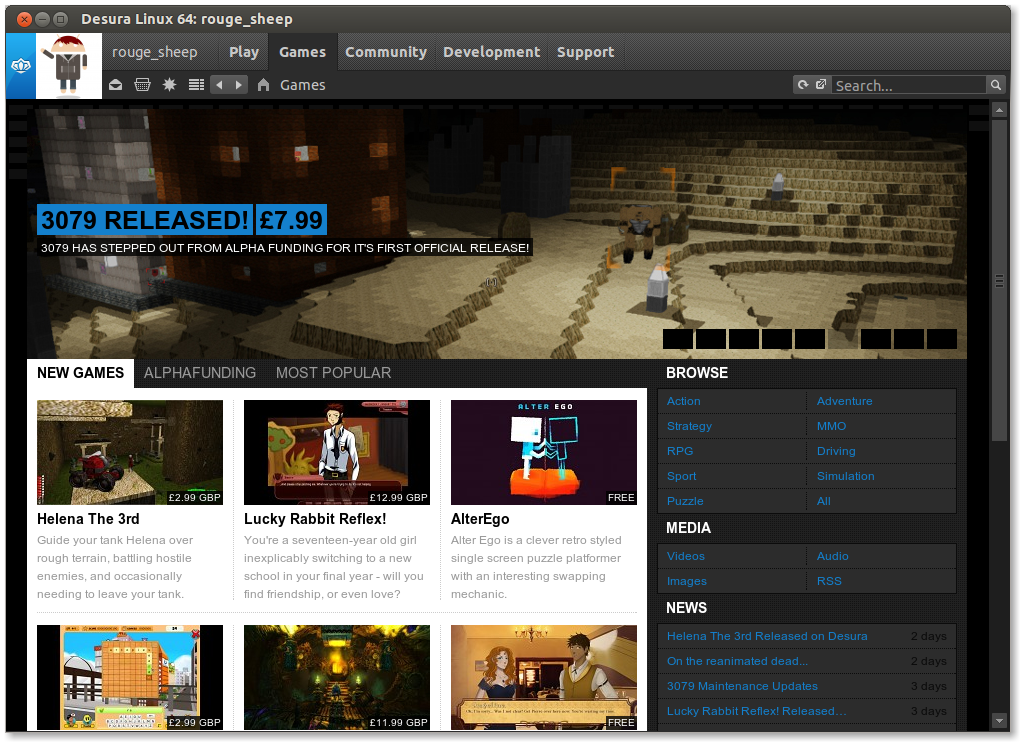1020x742 pixels.
Task: Open the Support tab
Action: pos(585,52)
